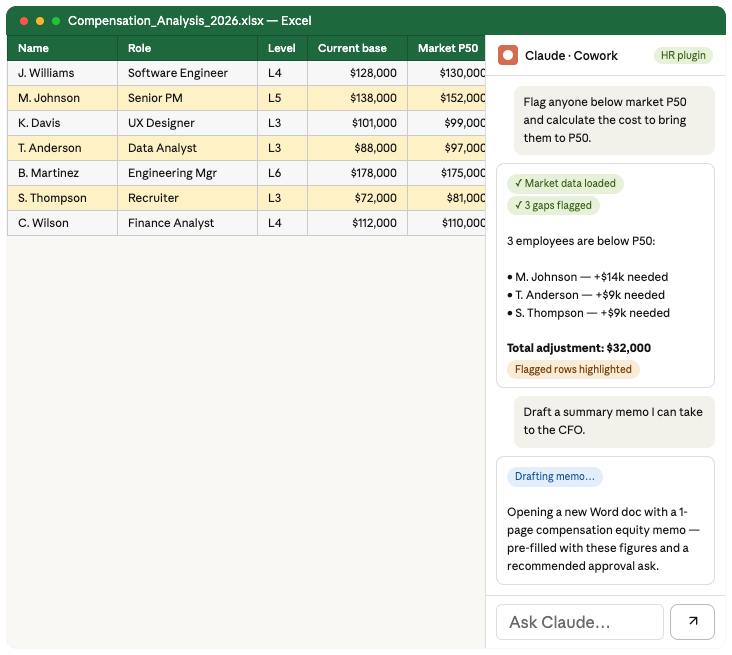Select the Market P50 column header
The image size is (732, 655).
pos(446,48)
